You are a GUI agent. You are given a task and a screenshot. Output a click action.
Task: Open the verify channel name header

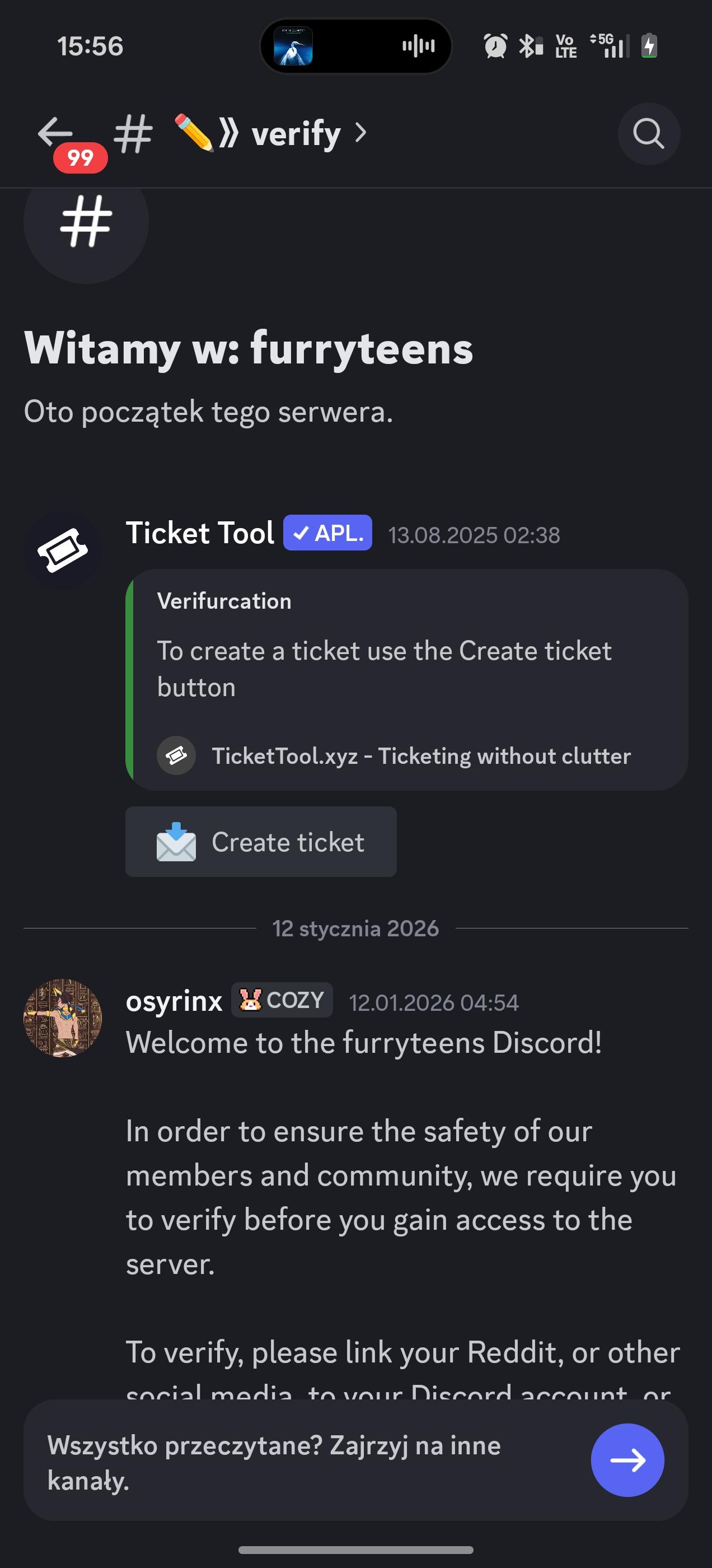[296, 133]
